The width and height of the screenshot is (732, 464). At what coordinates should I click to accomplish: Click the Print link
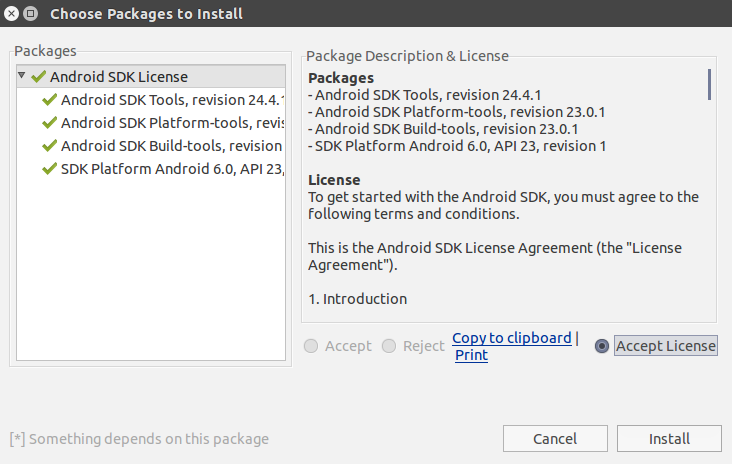pyautogui.click(x=471, y=355)
